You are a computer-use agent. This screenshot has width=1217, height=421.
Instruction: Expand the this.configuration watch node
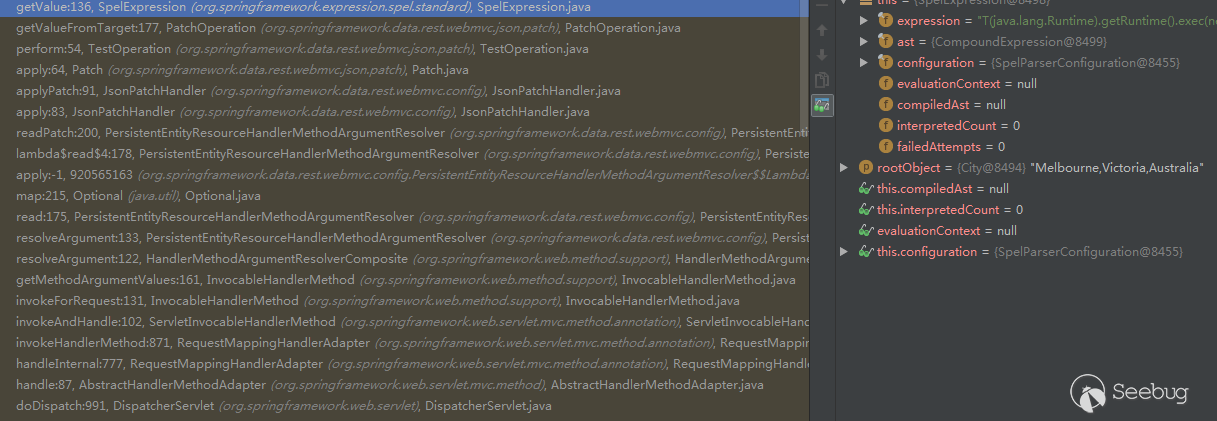click(844, 252)
